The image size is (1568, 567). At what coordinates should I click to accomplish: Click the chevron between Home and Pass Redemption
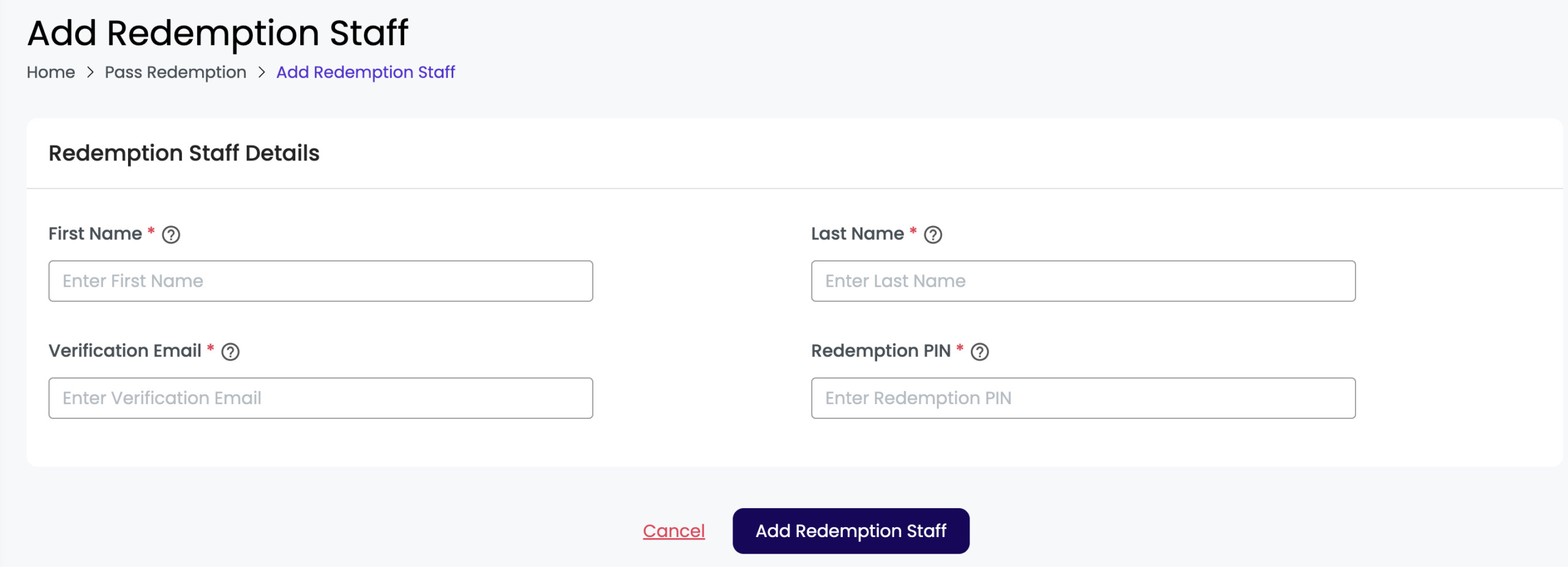90,72
